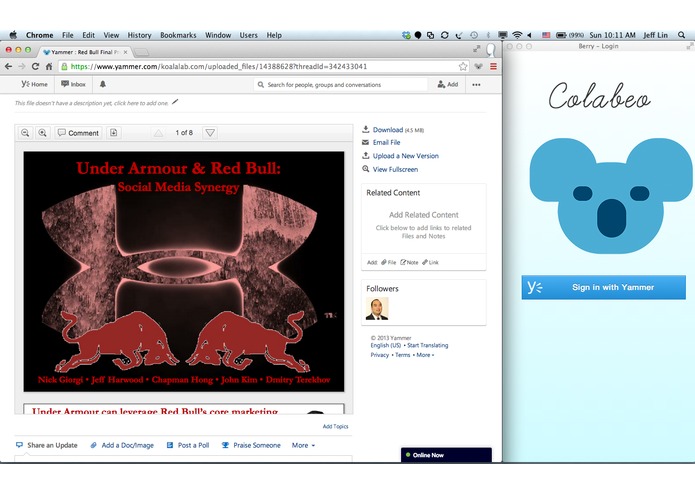This screenshot has height=494, width=695.
Task: Select Add a Doc/Image
Action: [122, 445]
